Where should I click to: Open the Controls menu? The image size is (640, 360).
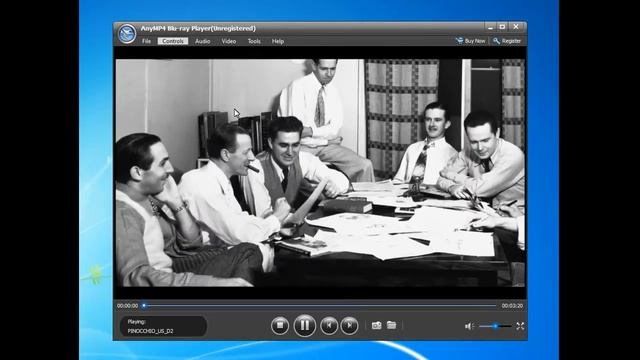click(173, 41)
